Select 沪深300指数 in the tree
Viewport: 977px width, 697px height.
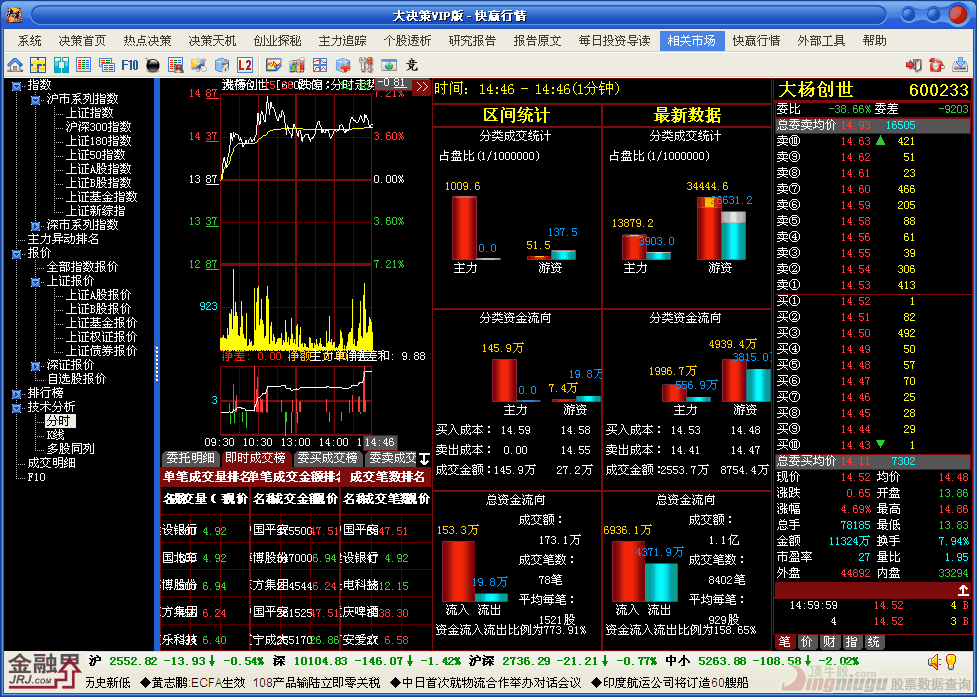point(98,127)
